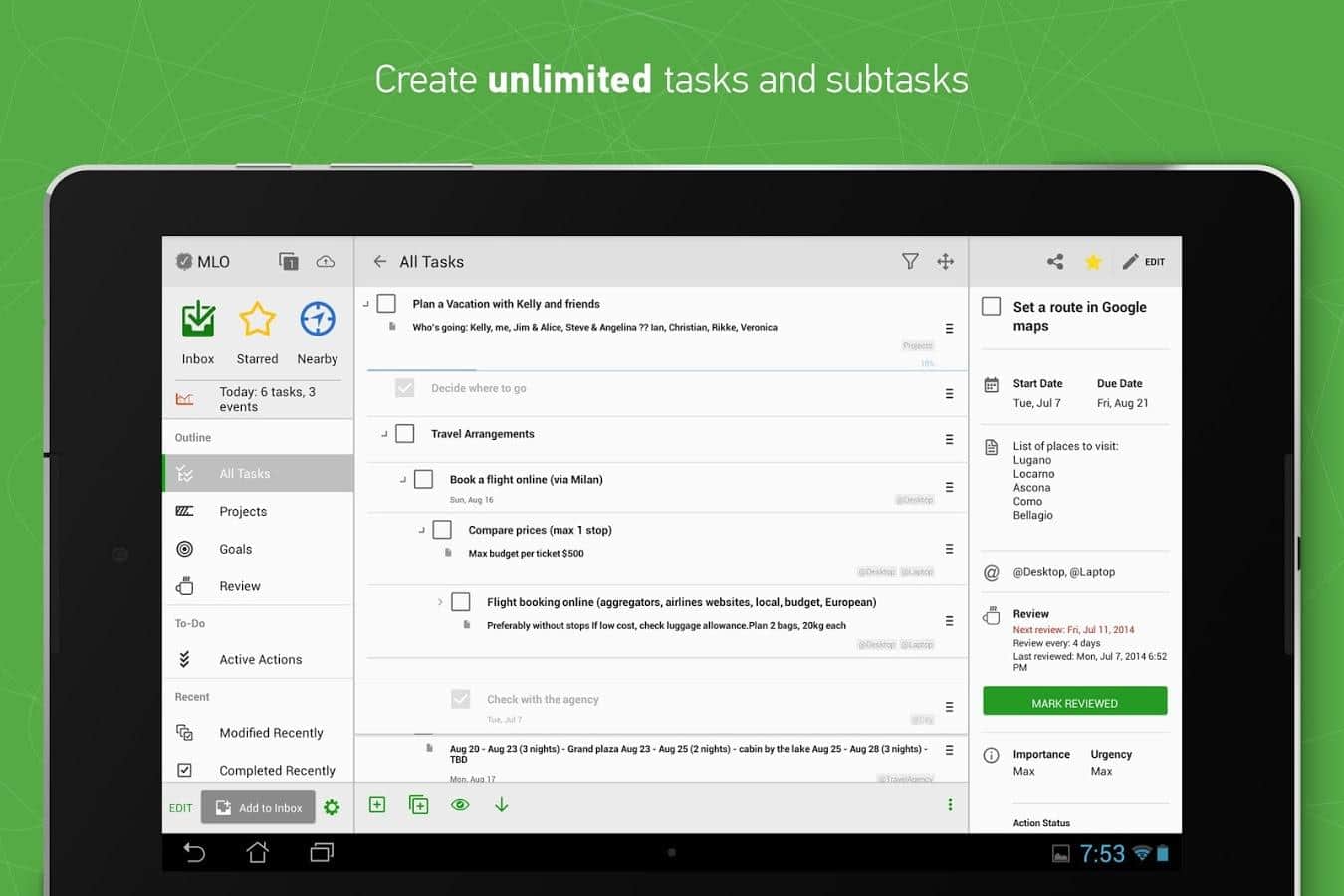Screen dimensions: 1344x896
Task: Open the Active Actions view
Action: [260, 660]
